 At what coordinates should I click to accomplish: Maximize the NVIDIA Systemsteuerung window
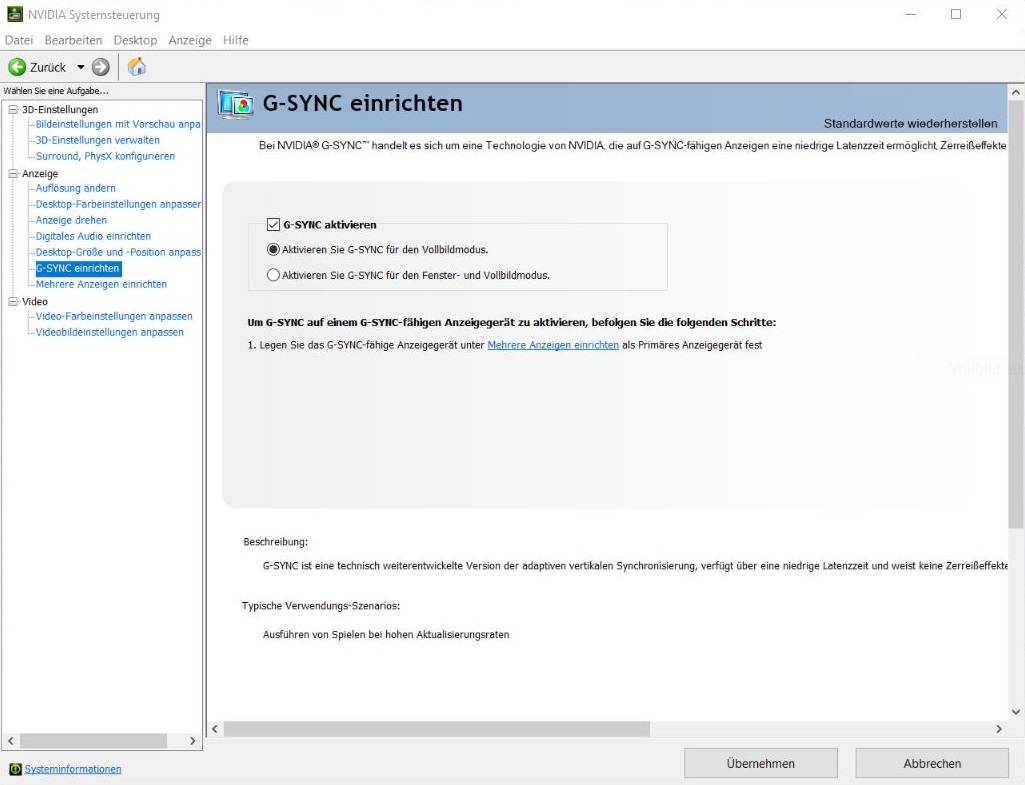tap(956, 14)
